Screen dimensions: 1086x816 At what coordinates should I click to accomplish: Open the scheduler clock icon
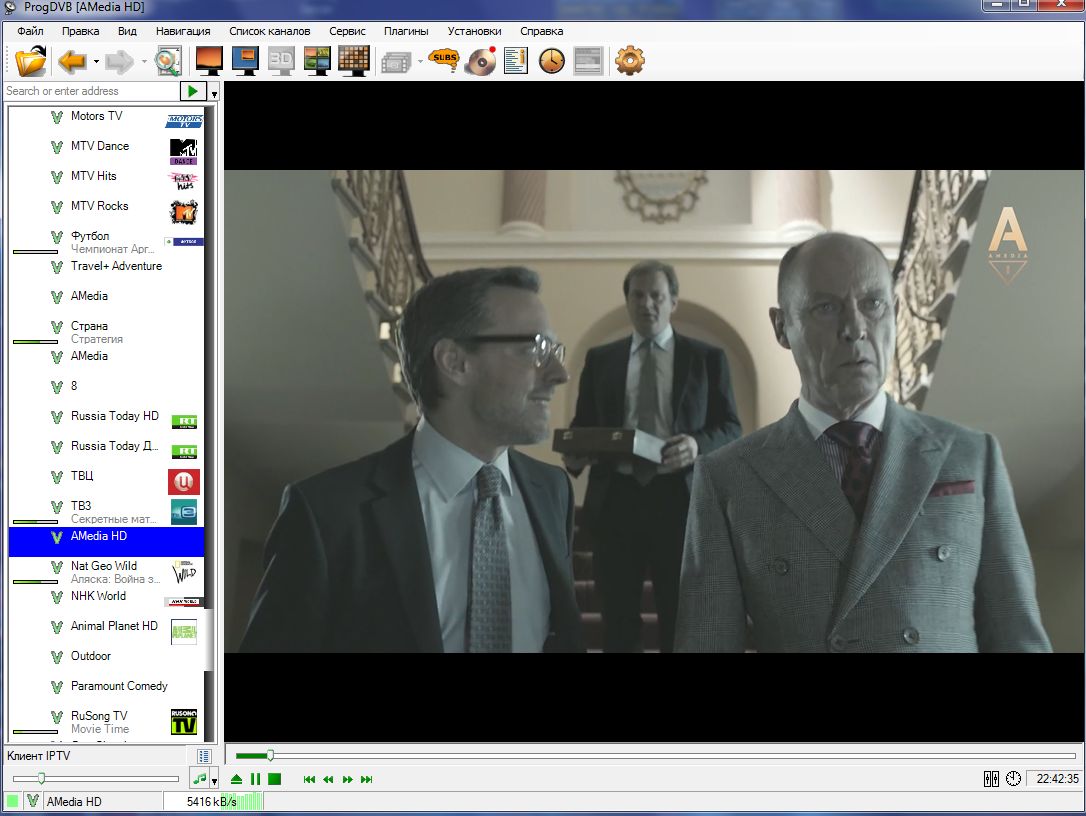click(552, 61)
